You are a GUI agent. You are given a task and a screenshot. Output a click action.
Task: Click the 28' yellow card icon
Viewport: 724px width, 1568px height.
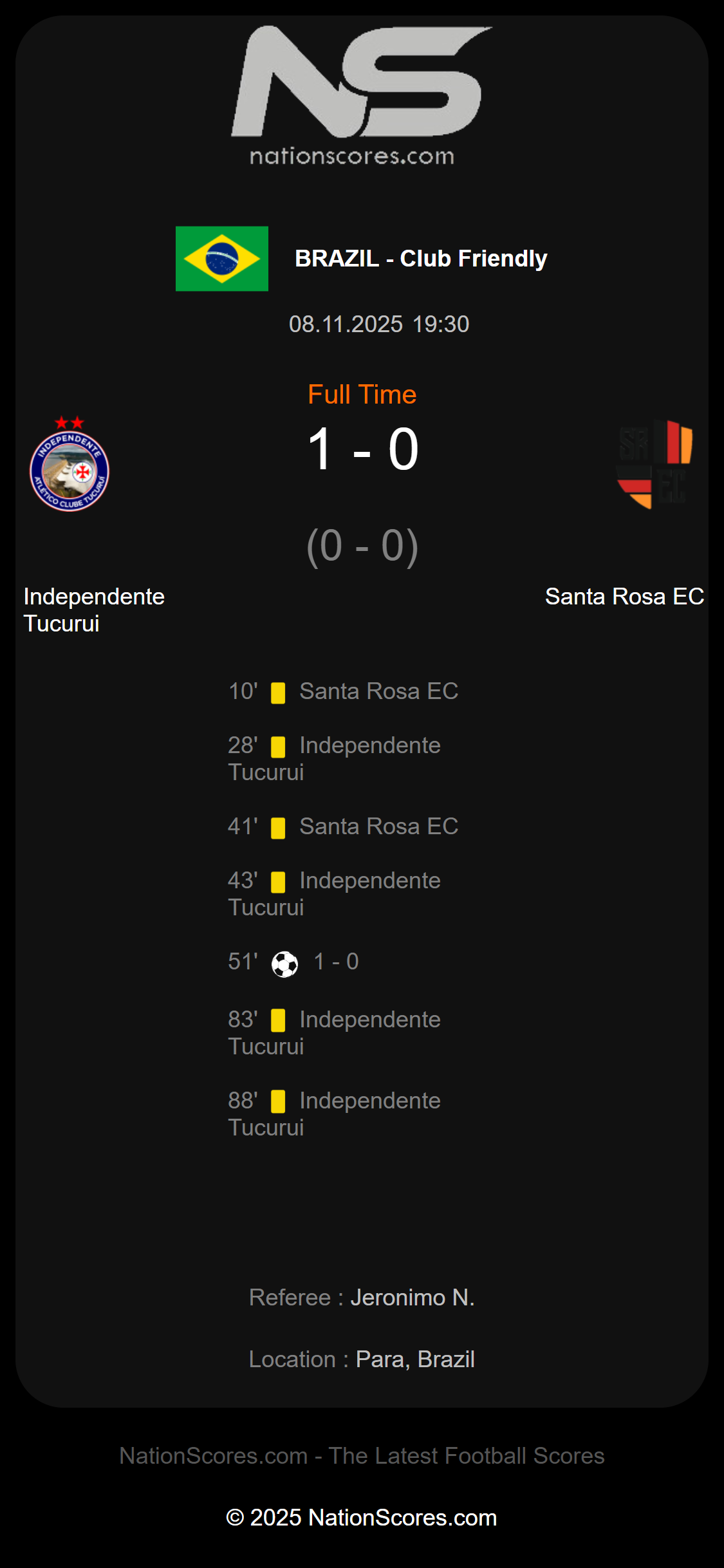(278, 747)
